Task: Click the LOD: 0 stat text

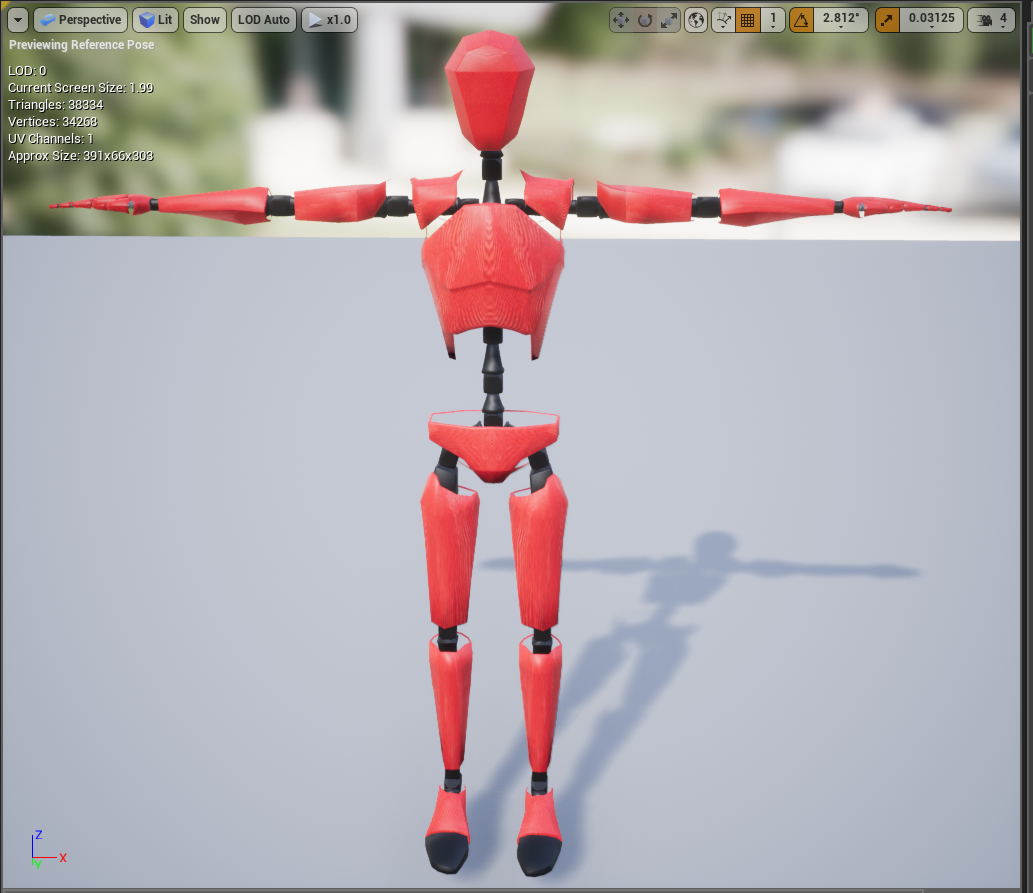Action: pos(27,71)
